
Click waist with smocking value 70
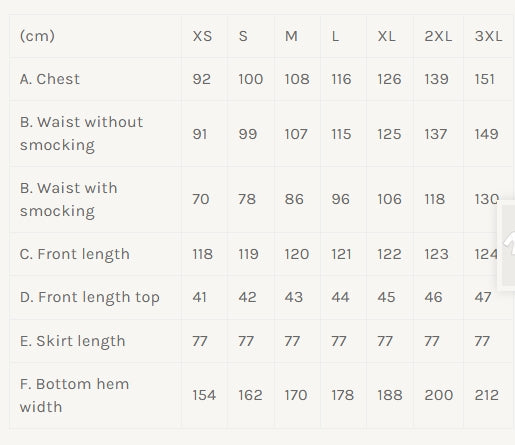(x=201, y=199)
